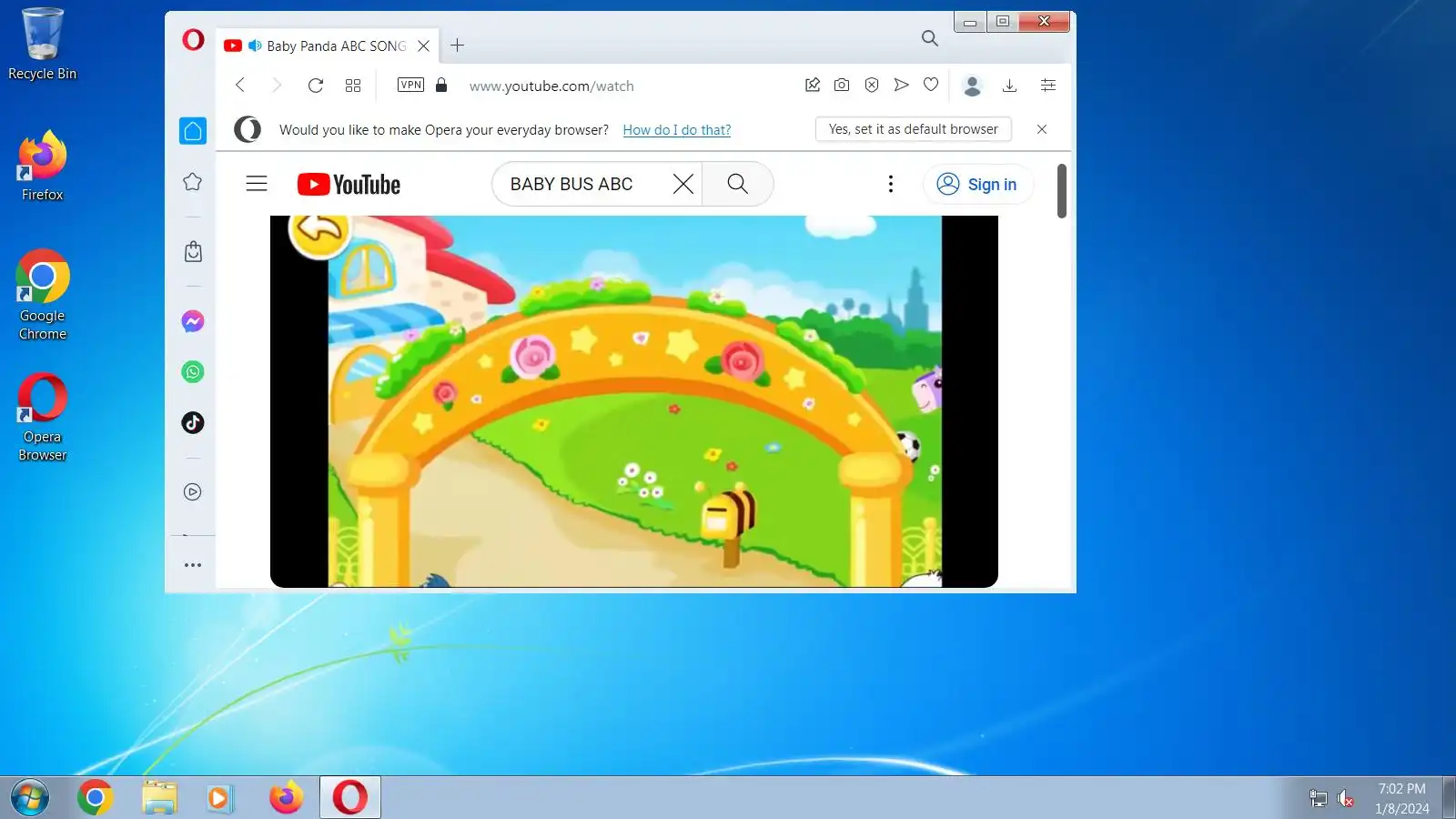
Task: Open YouTube hamburger guide menu
Action: 257,184
